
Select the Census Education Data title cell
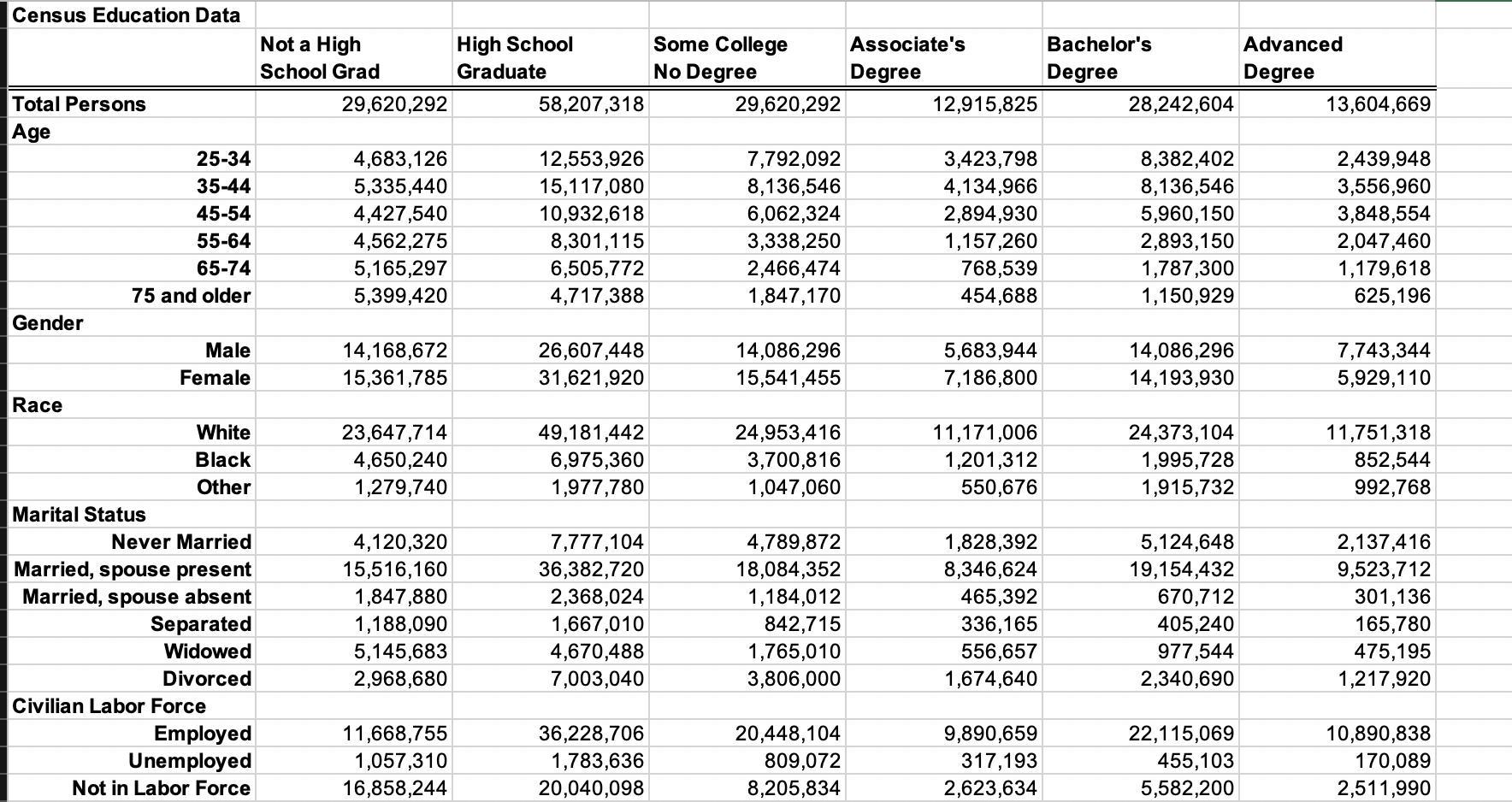(127, 15)
